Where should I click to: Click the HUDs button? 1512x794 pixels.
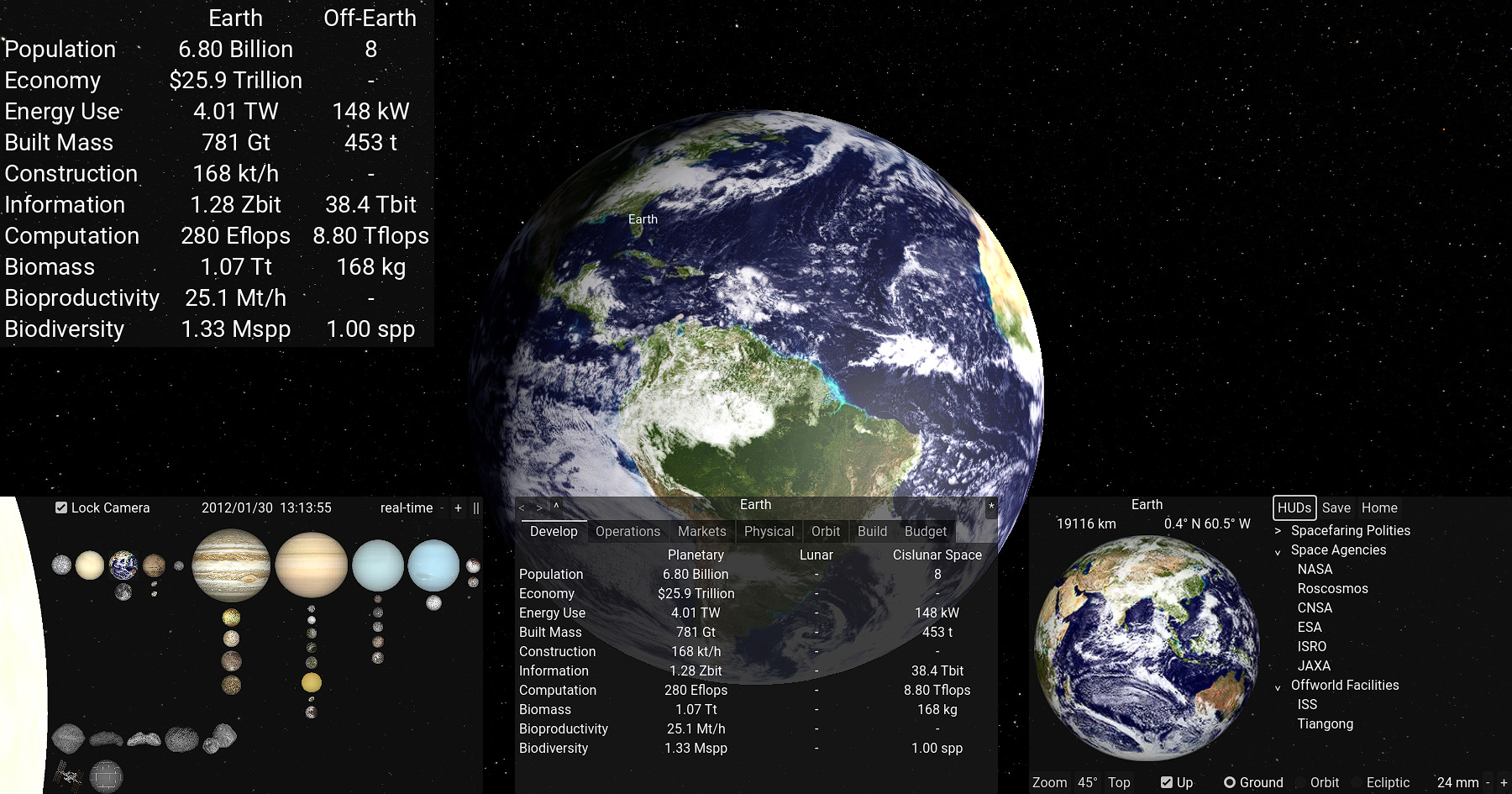click(1294, 507)
